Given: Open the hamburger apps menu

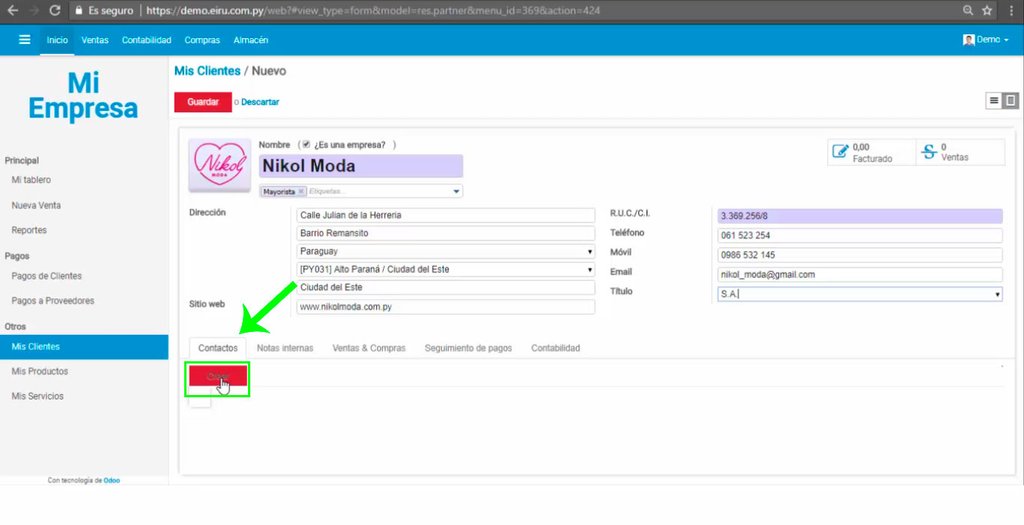Looking at the screenshot, I should pyautogui.click(x=24, y=40).
